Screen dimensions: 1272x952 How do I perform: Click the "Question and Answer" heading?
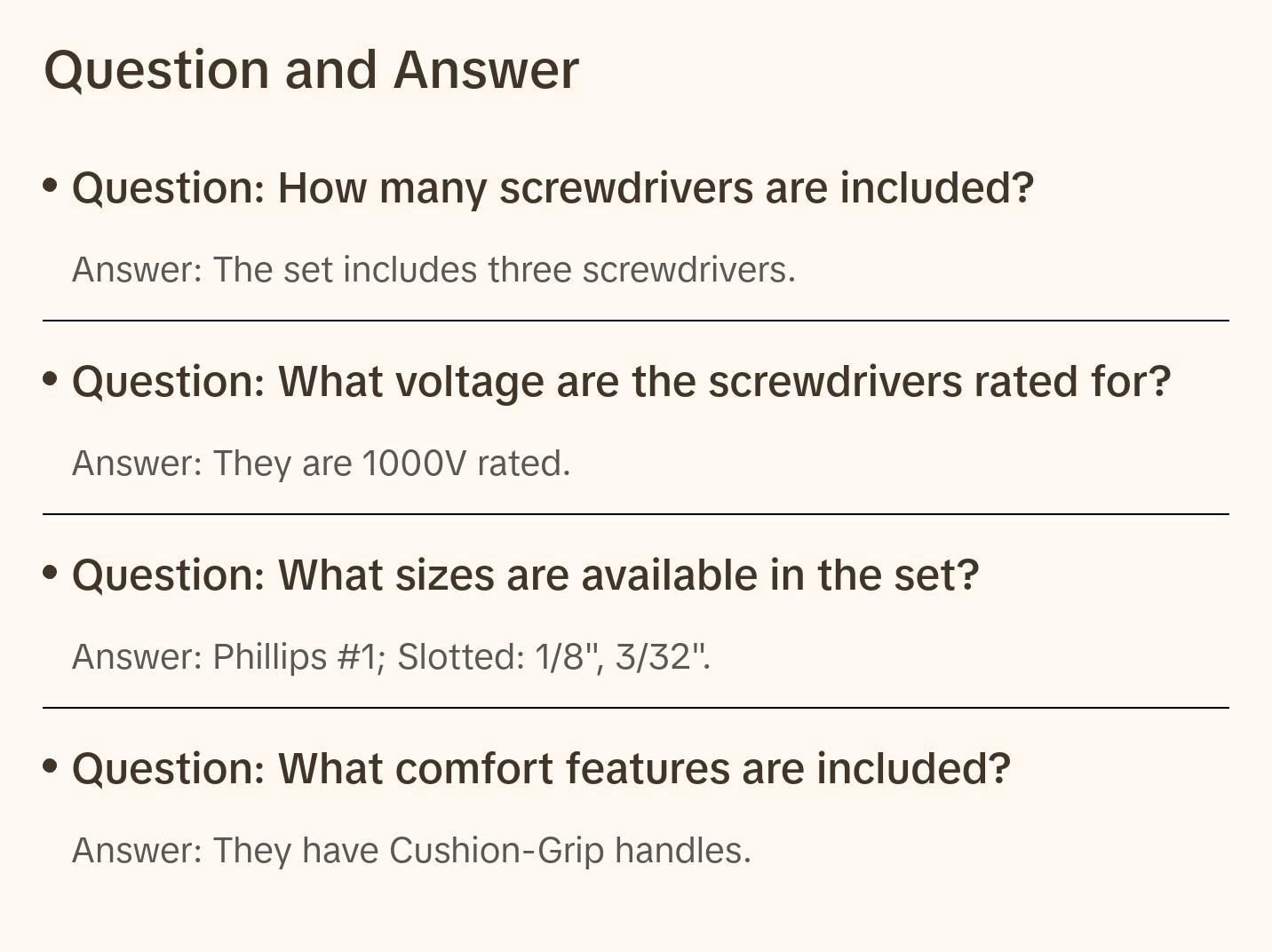click(311, 70)
